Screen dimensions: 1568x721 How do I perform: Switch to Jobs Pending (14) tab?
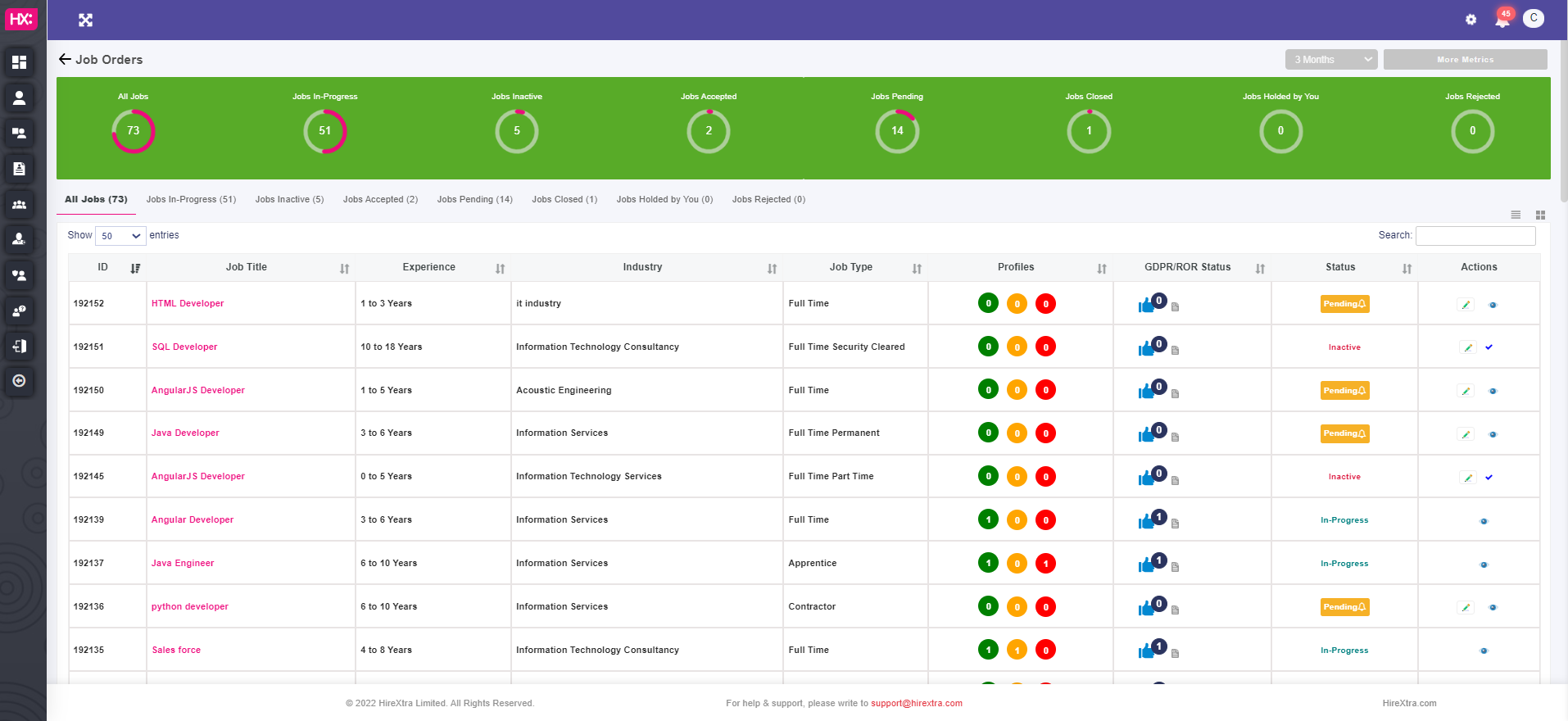pos(474,199)
